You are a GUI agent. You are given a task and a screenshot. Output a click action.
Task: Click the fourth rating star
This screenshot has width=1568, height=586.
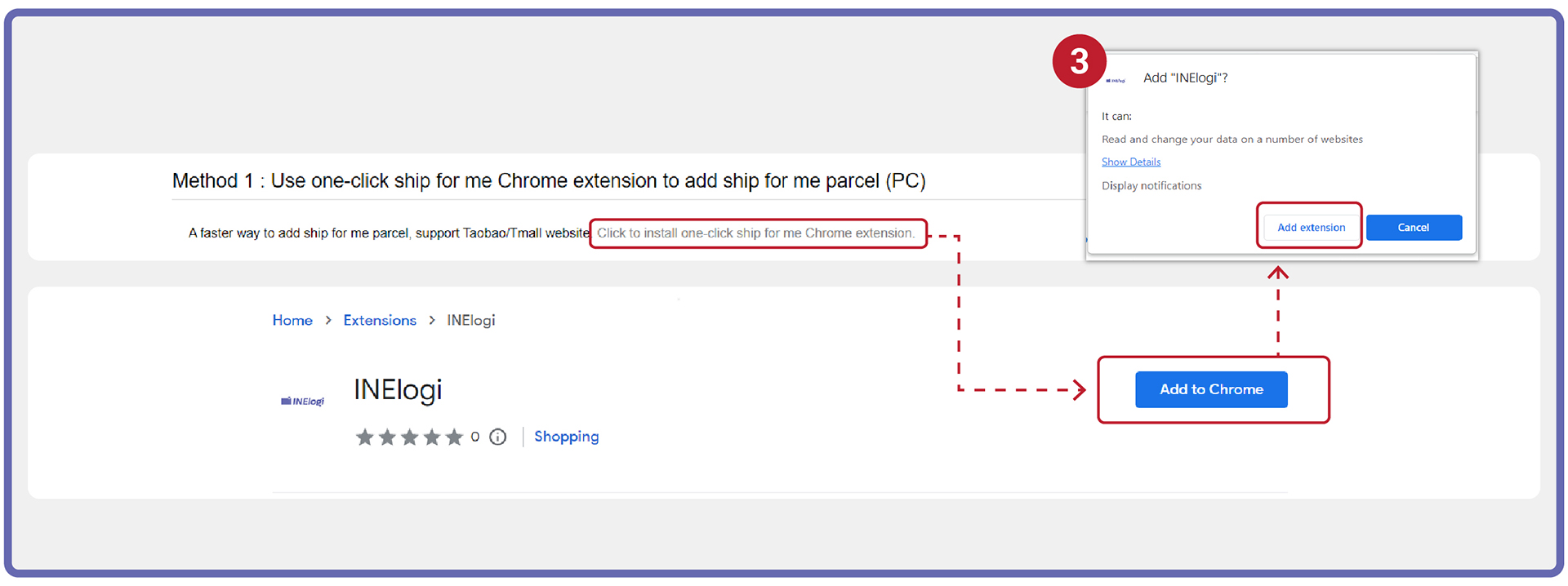(432, 437)
